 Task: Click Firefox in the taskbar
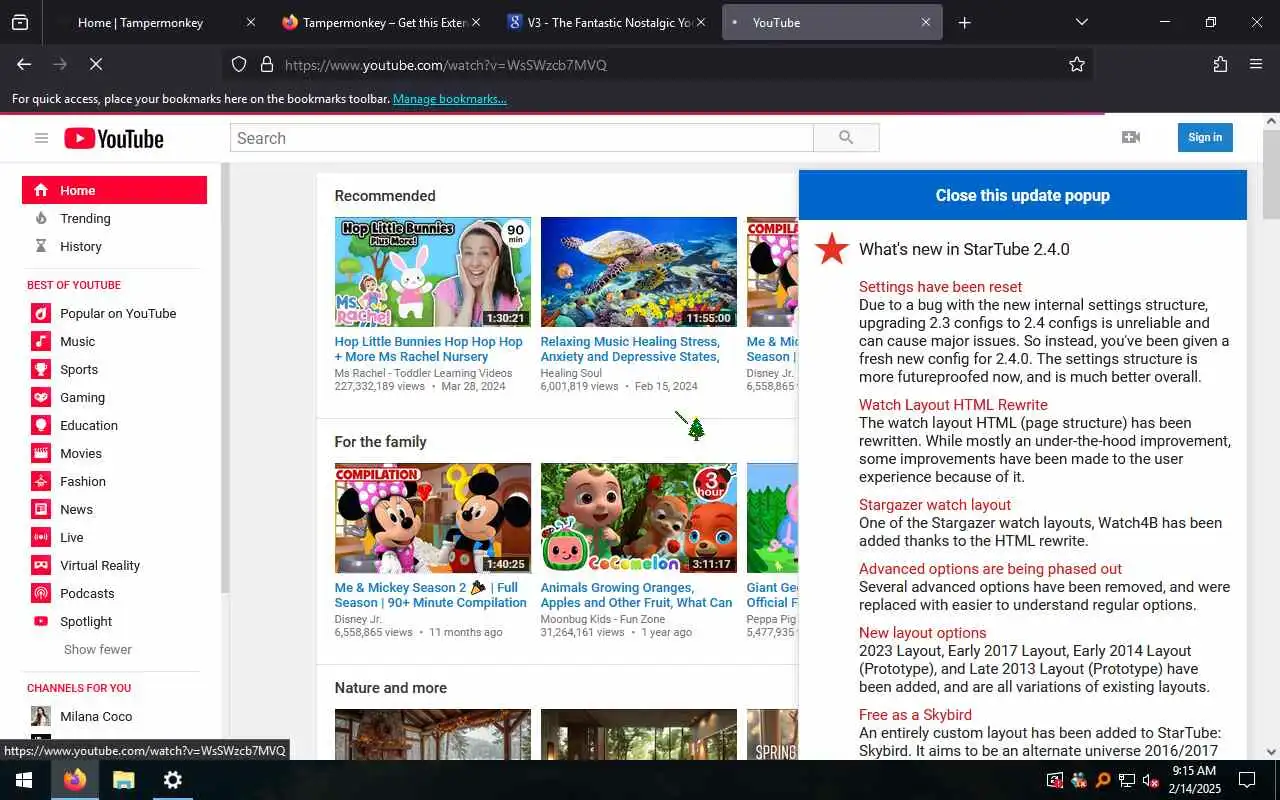click(x=75, y=780)
